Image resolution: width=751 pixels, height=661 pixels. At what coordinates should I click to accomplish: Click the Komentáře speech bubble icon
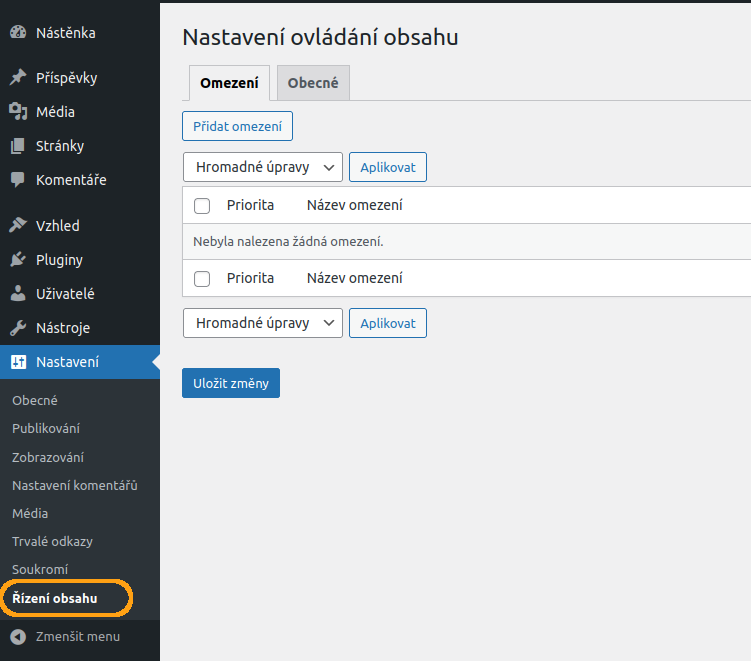18,180
